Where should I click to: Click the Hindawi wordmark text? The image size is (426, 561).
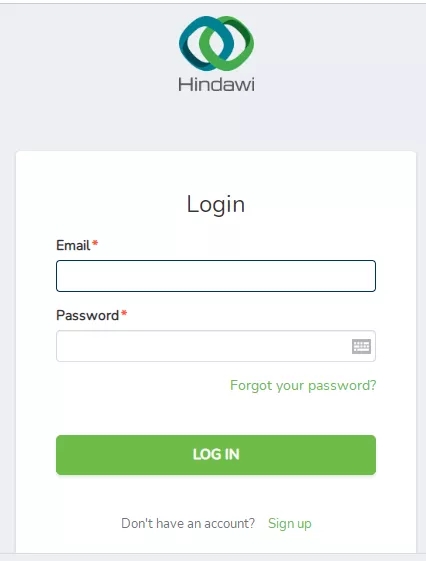coord(216,84)
